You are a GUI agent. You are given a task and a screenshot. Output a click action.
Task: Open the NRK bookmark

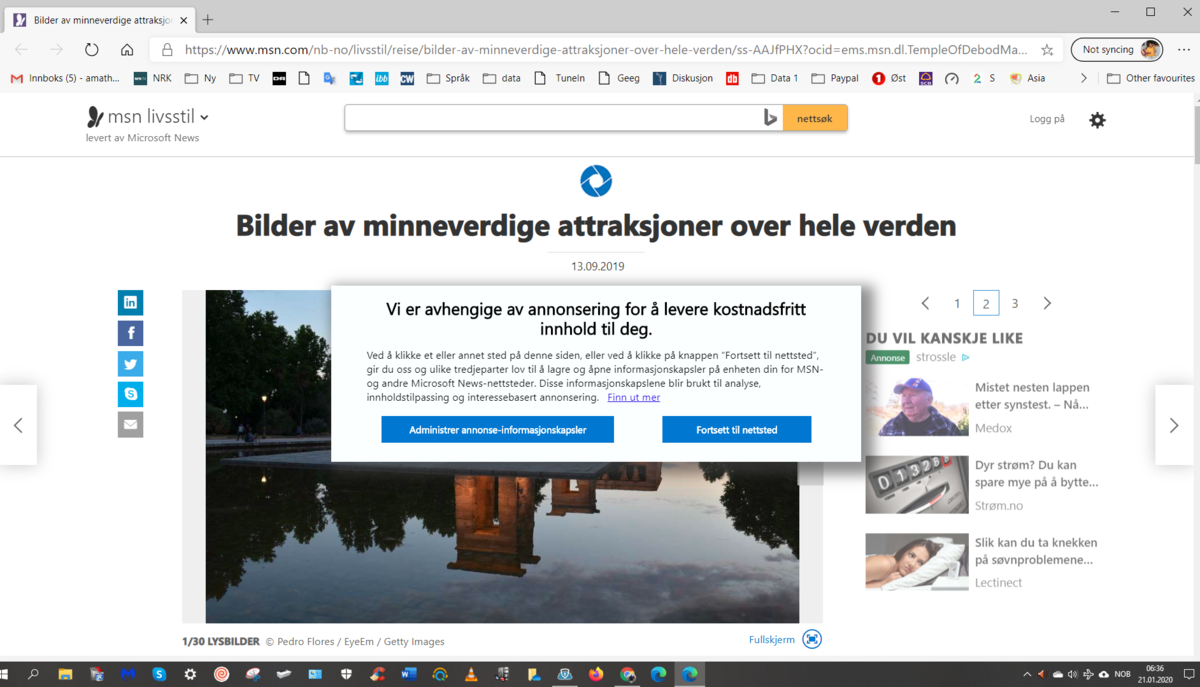pyautogui.click(x=153, y=78)
